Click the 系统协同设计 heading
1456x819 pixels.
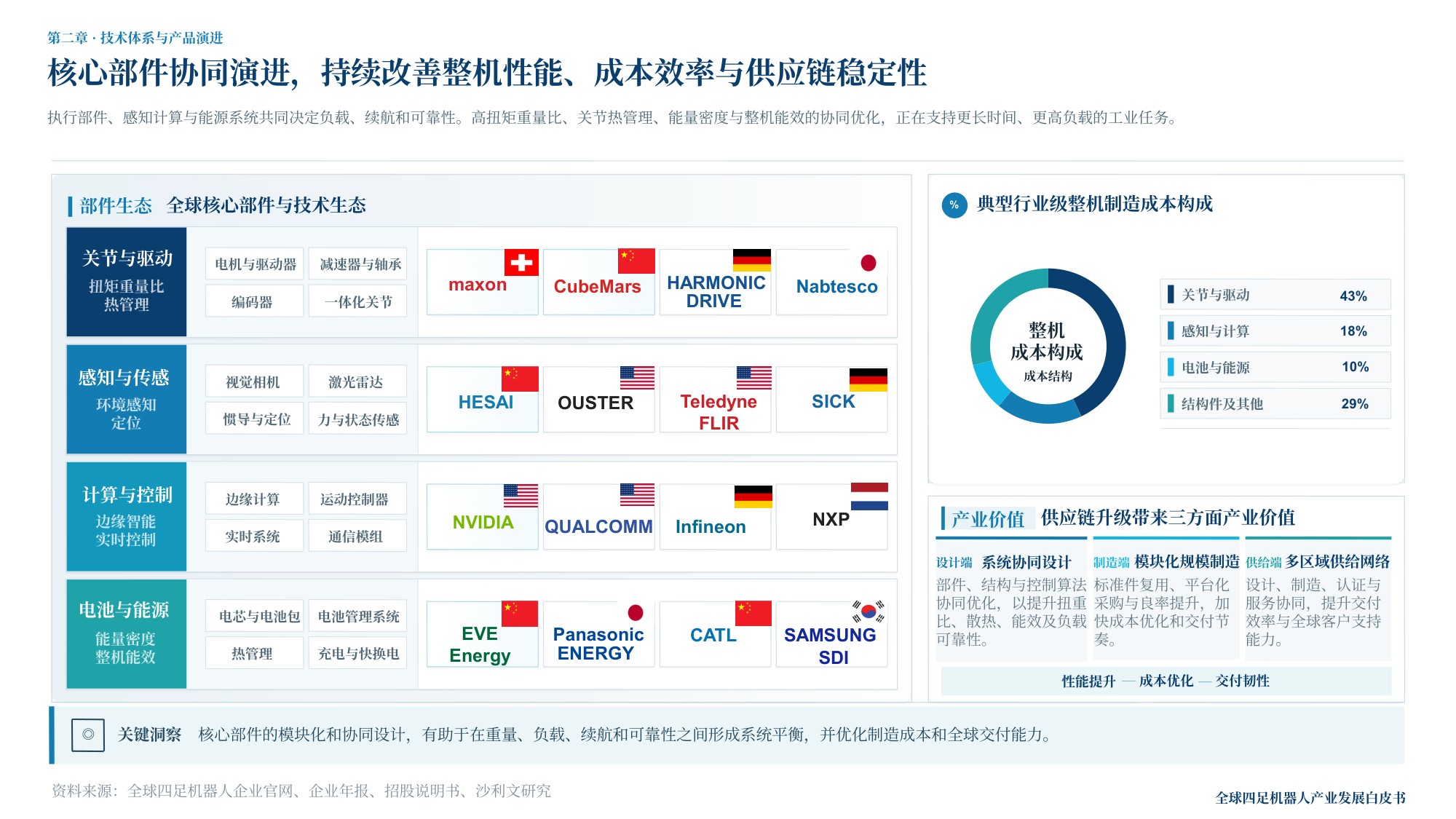[x=1026, y=562]
